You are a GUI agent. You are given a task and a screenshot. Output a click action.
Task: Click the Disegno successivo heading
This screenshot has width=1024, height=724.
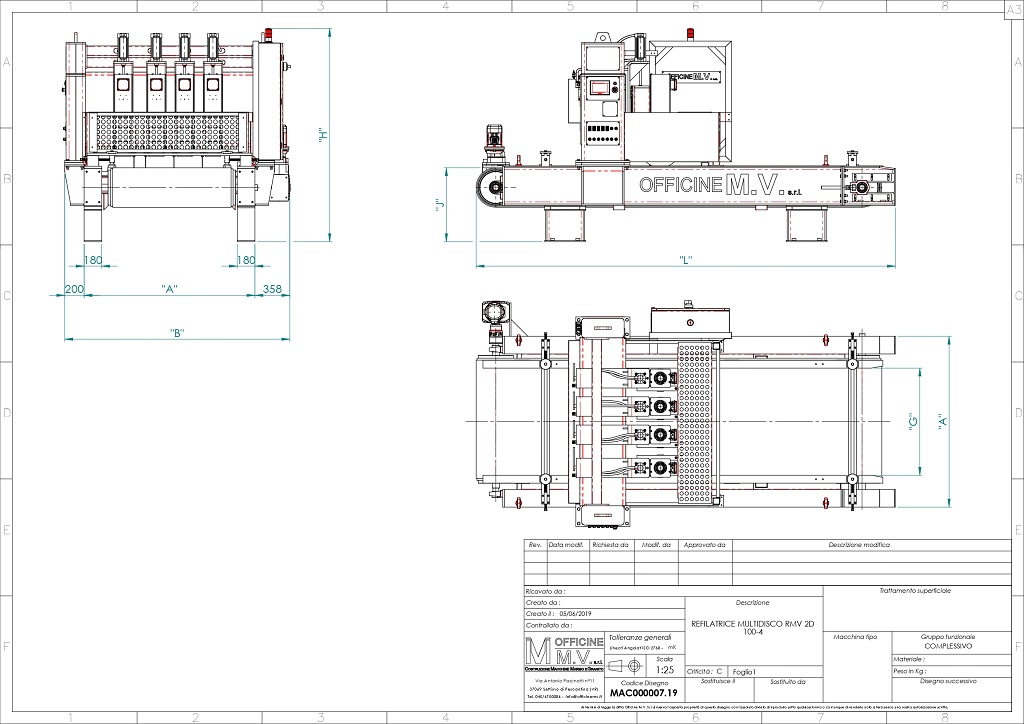click(948, 681)
